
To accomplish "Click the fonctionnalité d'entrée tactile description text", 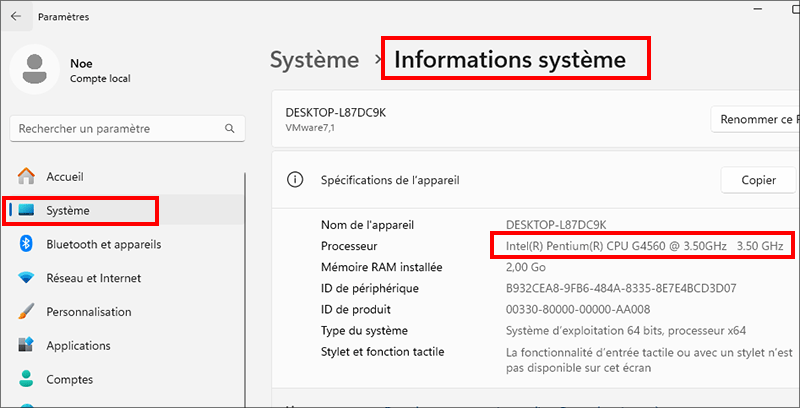I will (649, 360).
